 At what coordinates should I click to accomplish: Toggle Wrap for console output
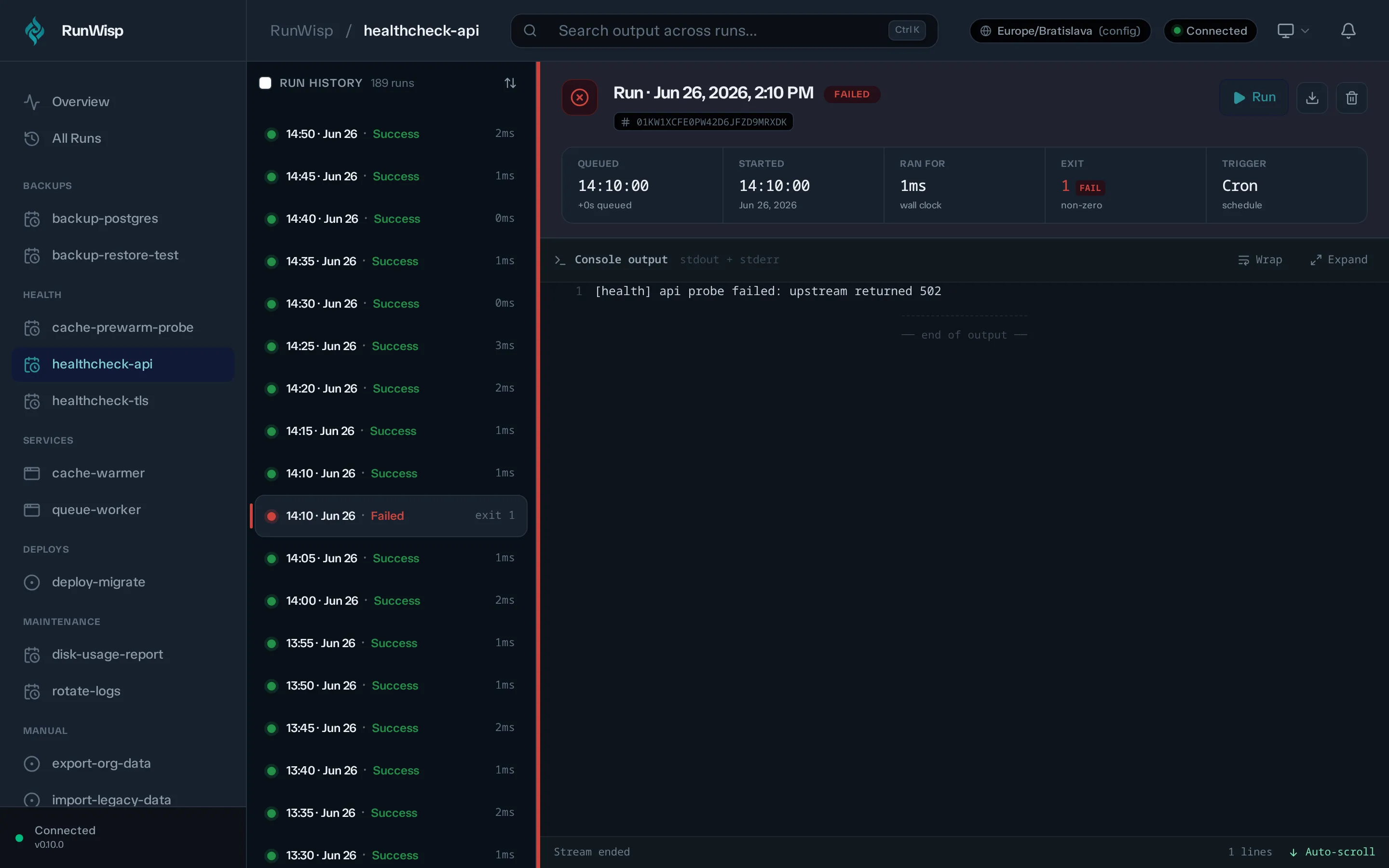(x=1260, y=260)
